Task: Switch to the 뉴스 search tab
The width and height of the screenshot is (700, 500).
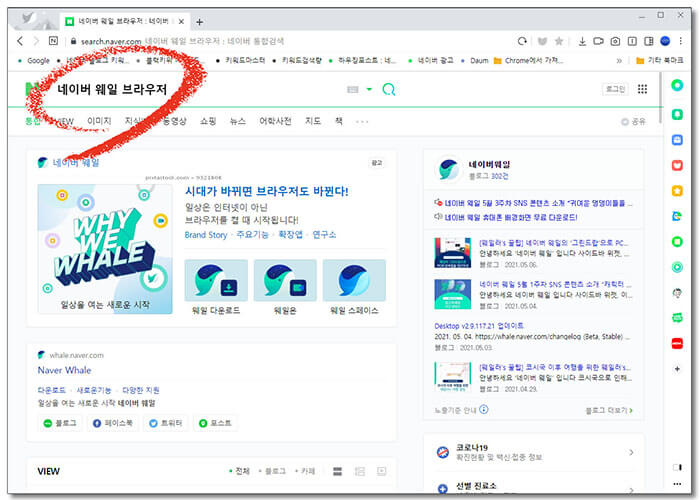Action: pos(238,121)
